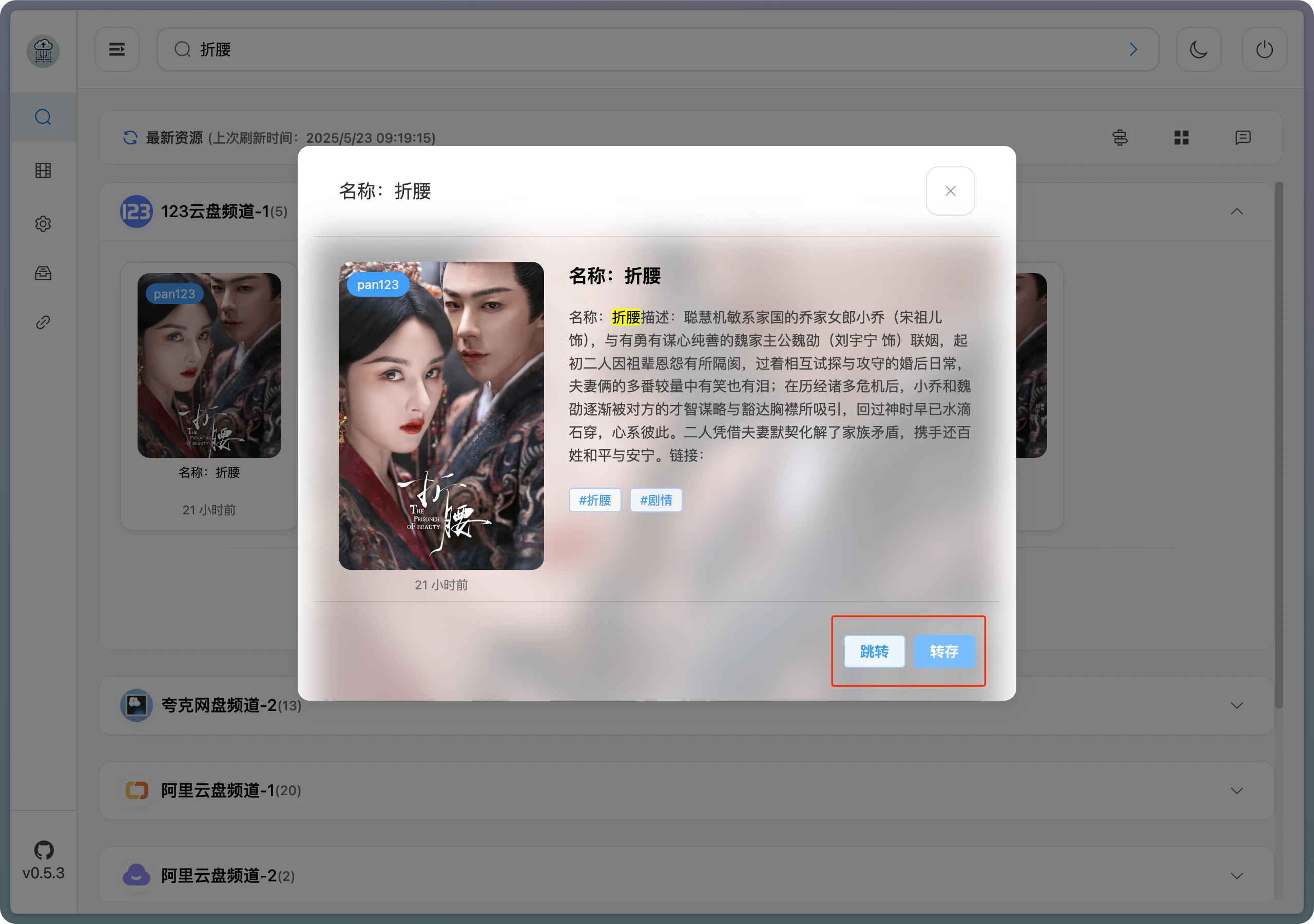Expand the 阿里云盘频道-1 section
This screenshot has height=924, width=1314.
tap(1236, 790)
